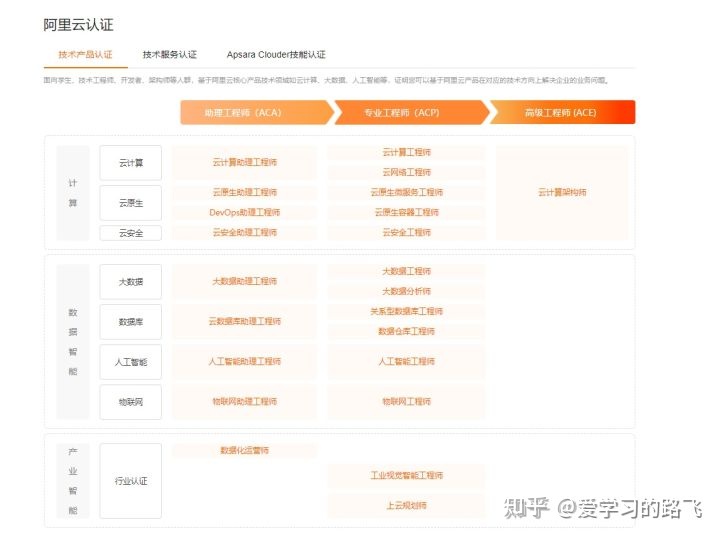This screenshot has width=720, height=538.
Task: Select the 大数据 category box
Action: [x=131, y=282]
